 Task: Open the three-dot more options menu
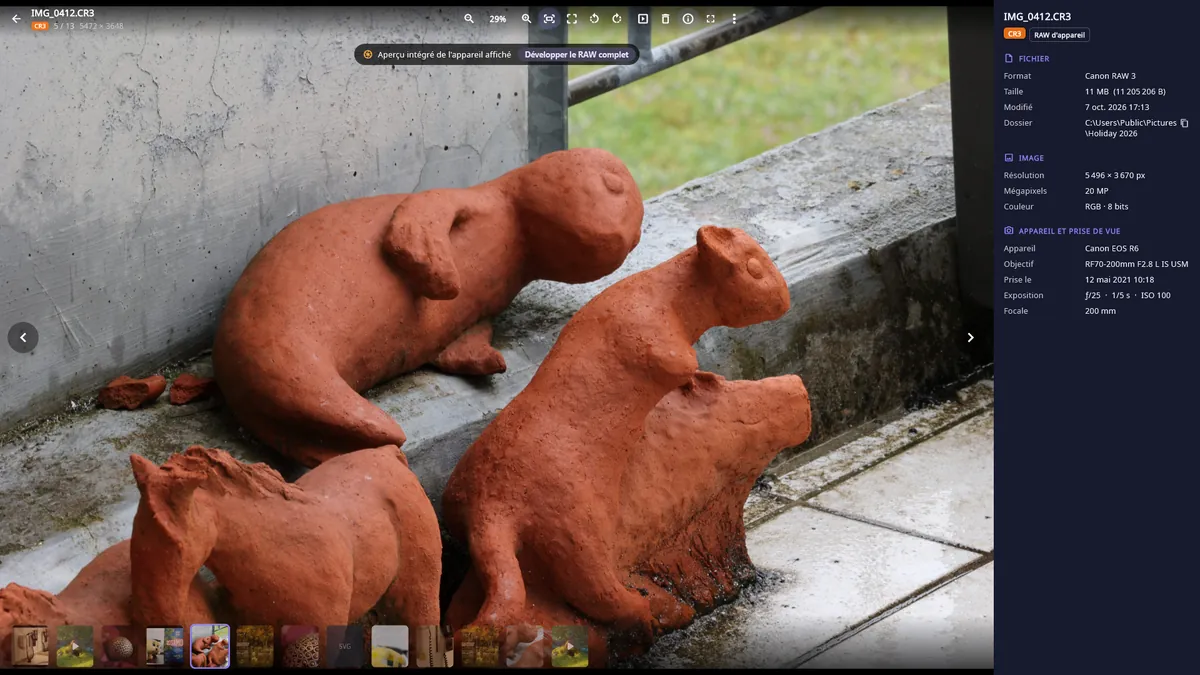pyautogui.click(x=734, y=19)
